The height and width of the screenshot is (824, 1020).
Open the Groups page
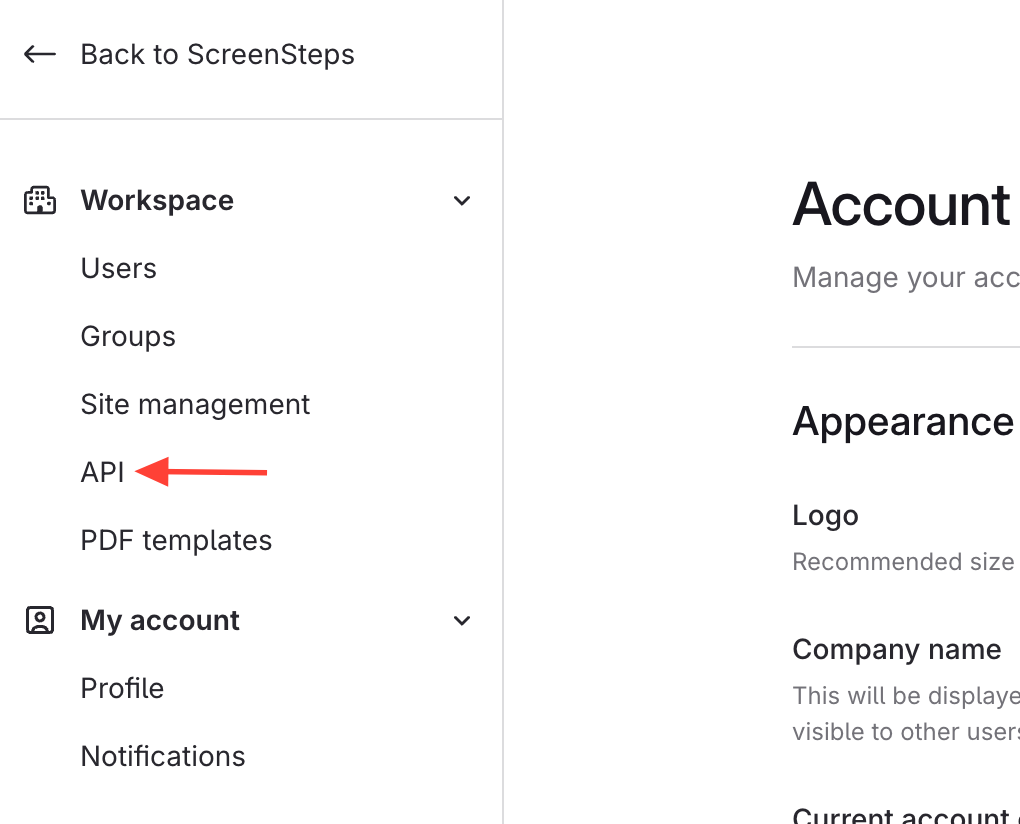click(128, 336)
